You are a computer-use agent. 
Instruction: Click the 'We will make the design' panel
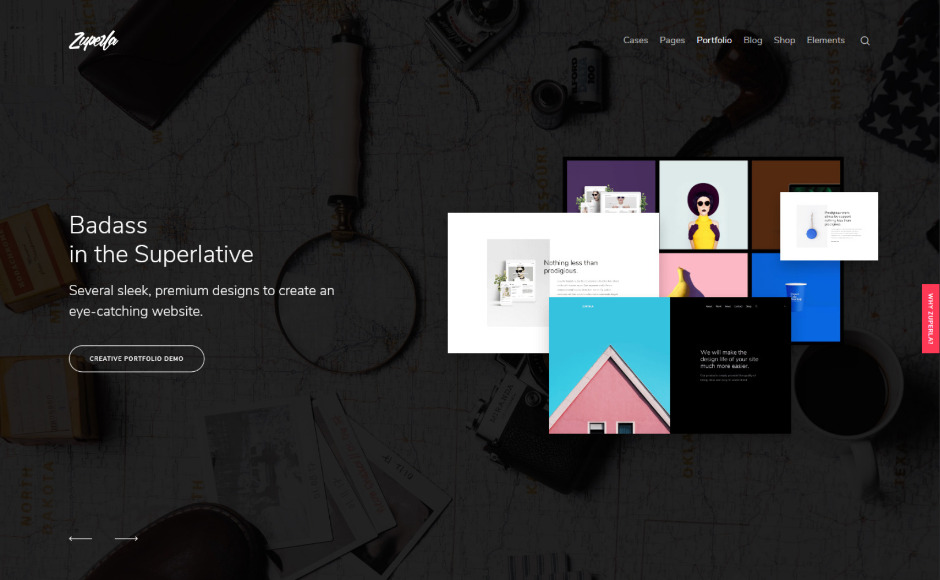coord(730,366)
